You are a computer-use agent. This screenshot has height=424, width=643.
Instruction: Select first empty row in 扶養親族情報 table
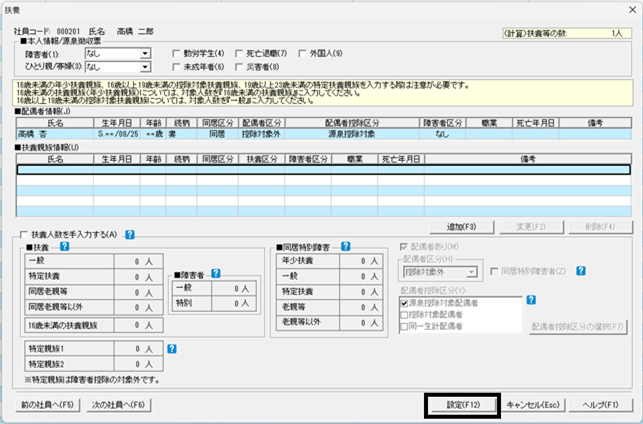click(324, 169)
